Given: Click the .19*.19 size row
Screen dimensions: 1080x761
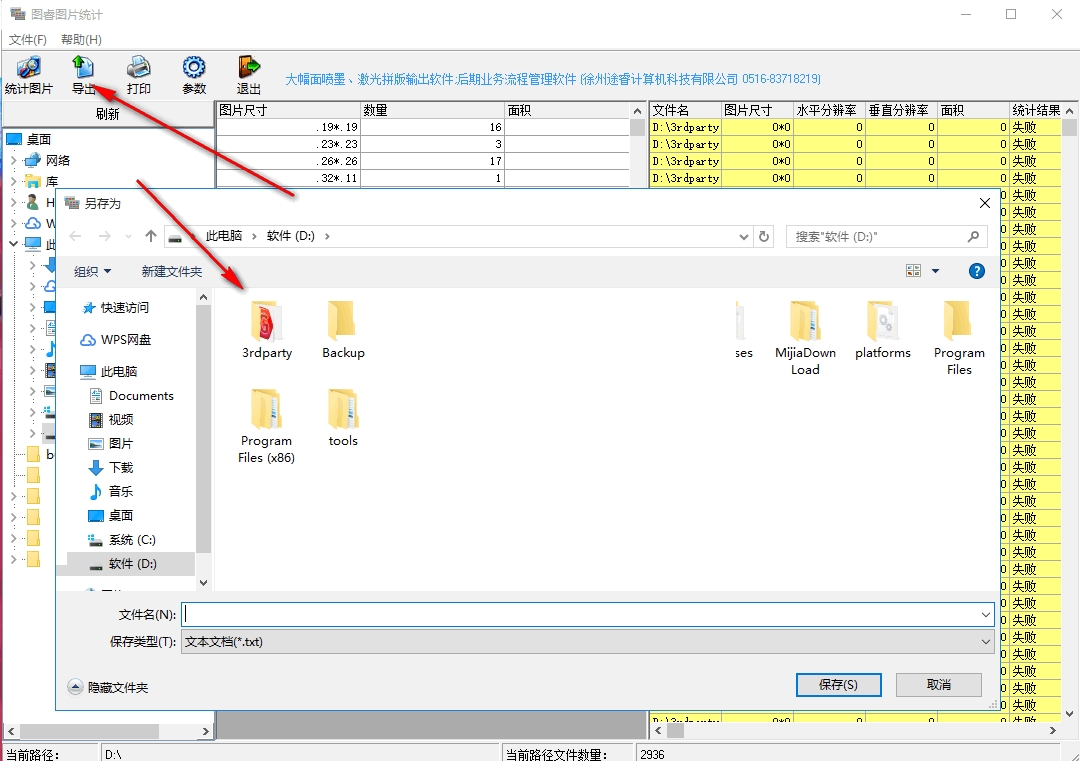Looking at the screenshot, I should coord(422,127).
